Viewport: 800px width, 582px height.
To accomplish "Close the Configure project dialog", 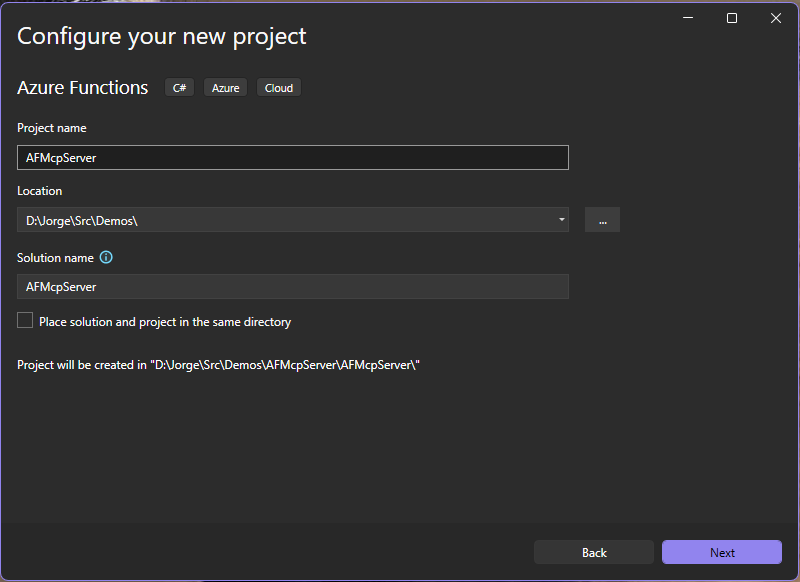I will [x=776, y=17].
